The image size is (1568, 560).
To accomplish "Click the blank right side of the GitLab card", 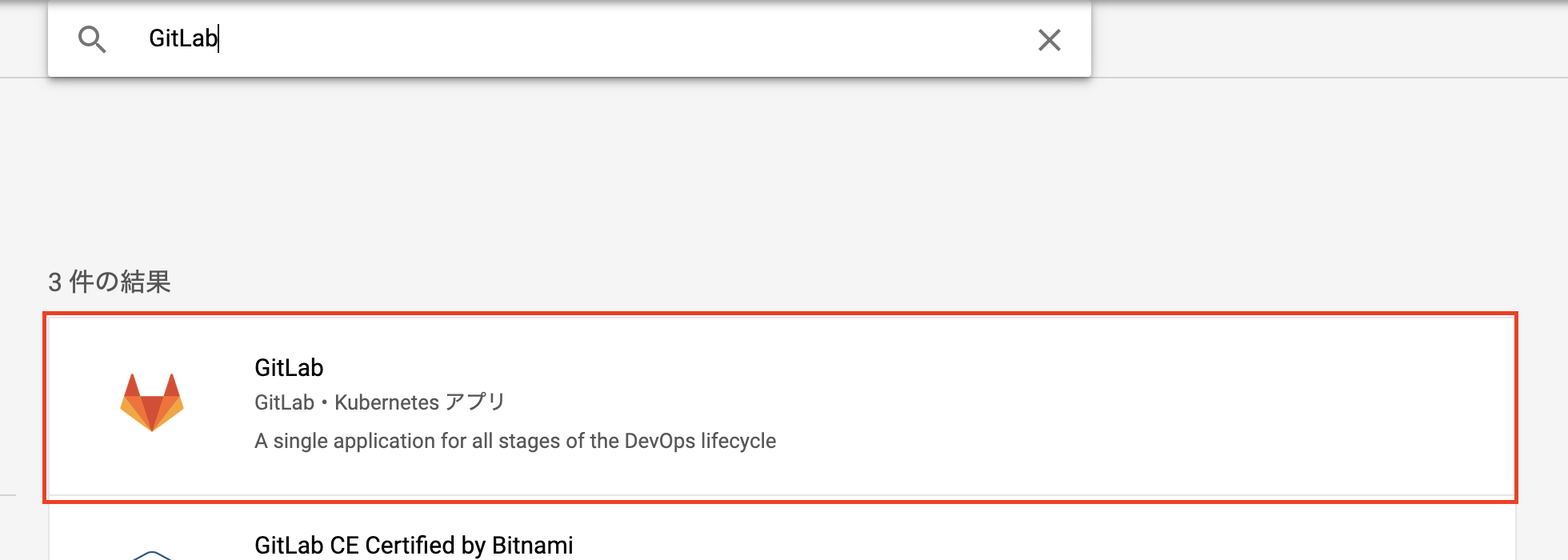I will (x=1160, y=407).
